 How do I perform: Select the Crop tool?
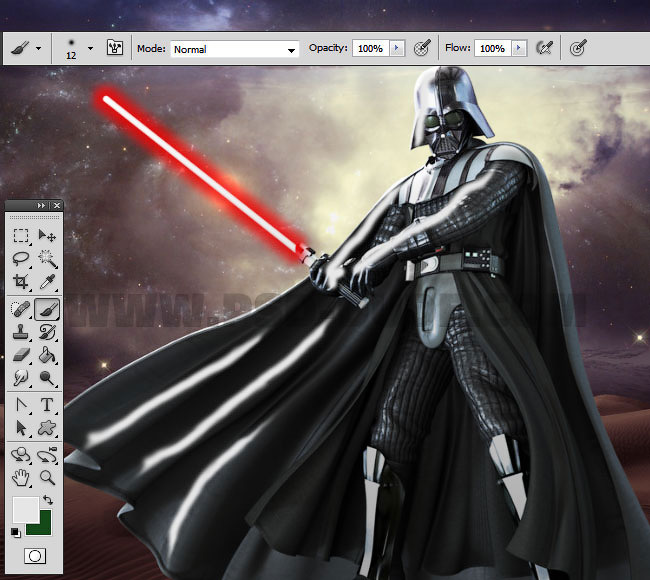(x=20, y=282)
